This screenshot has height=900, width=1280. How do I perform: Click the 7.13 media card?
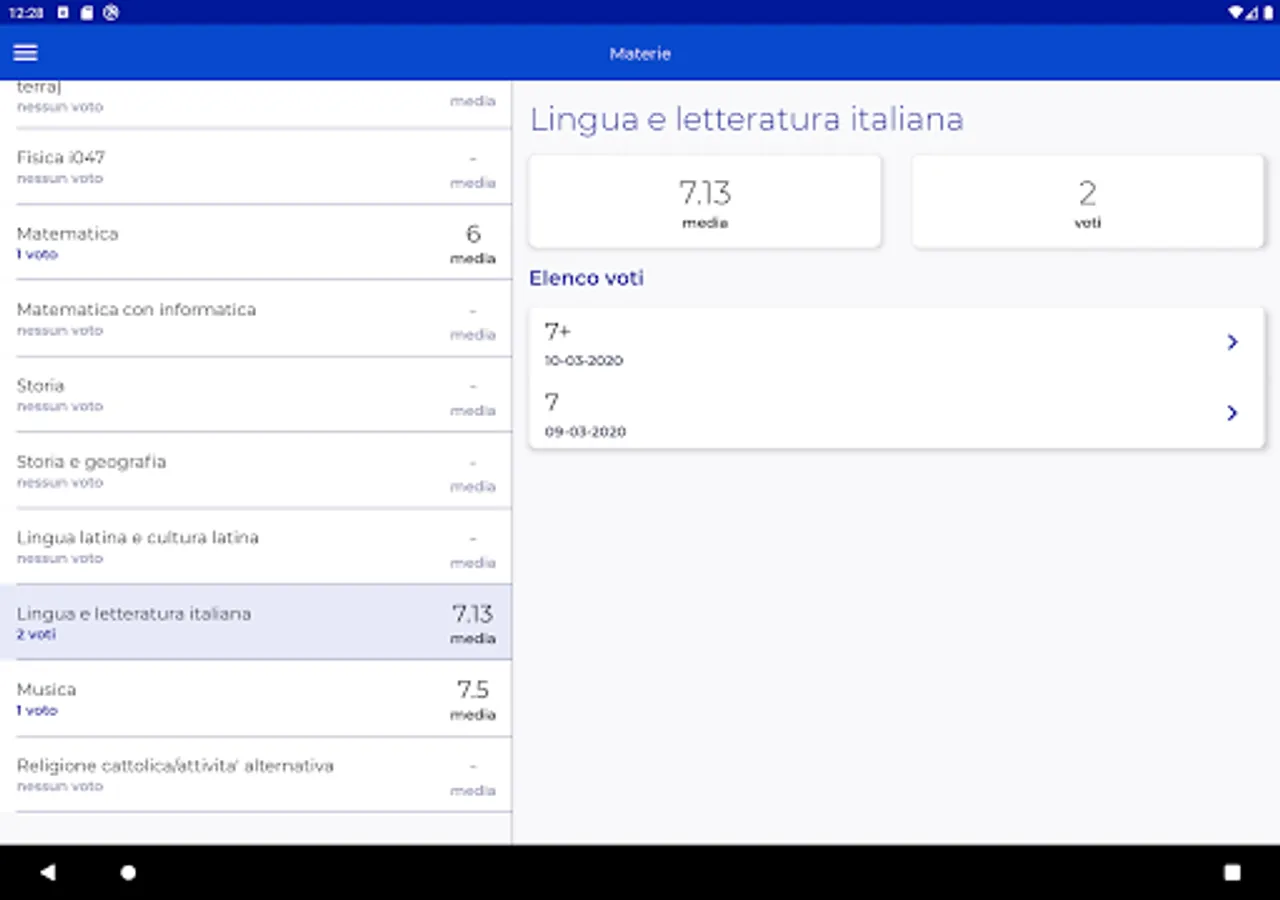(705, 201)
